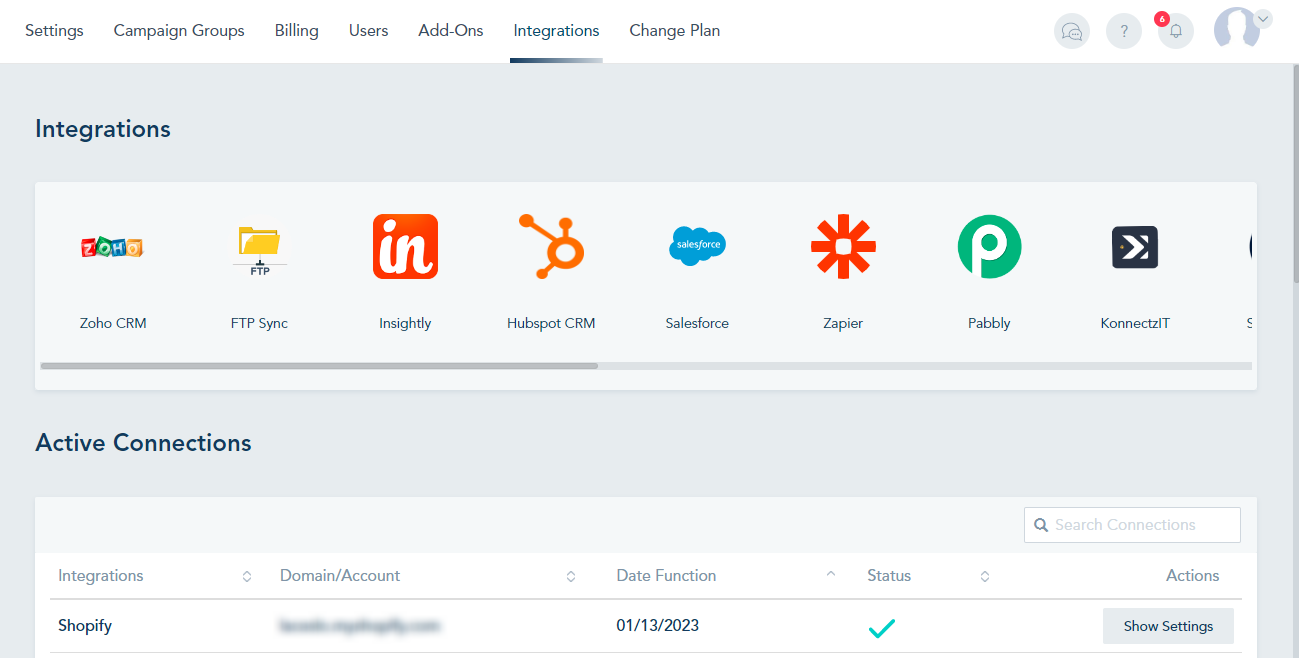Click the Zoho CRM label
Screen dimensions: 1299x658
pyautogui.click(x=113, y=323)
